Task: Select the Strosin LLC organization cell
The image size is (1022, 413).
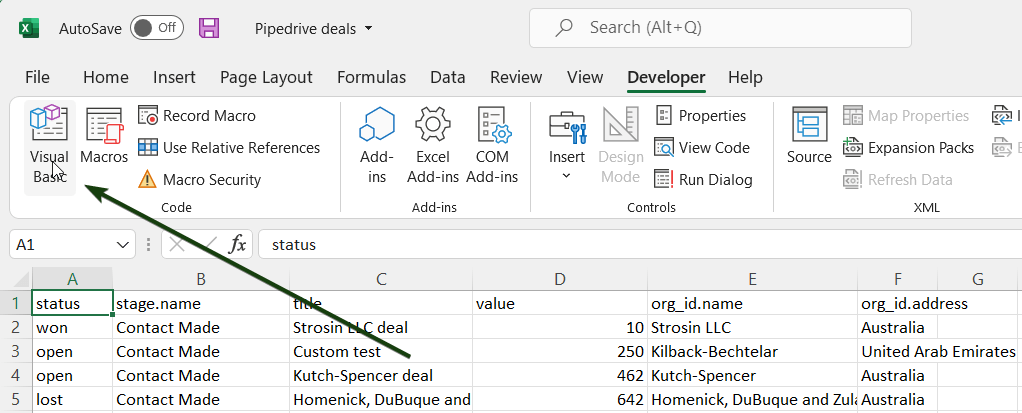Action: click(752, 327)
